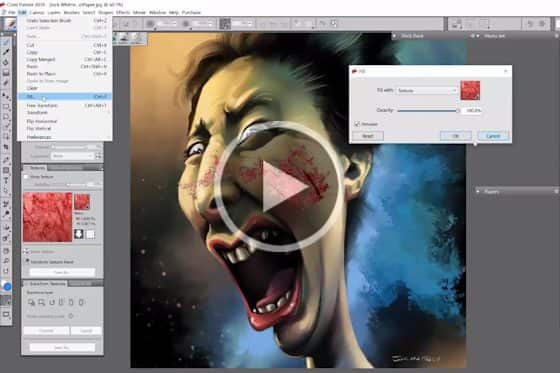Select the Text tool in toolbox

6,180
